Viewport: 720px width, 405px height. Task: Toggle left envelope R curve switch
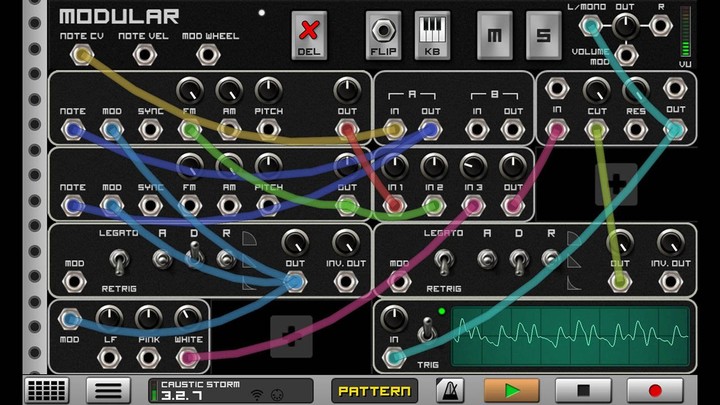pos(226,259)
